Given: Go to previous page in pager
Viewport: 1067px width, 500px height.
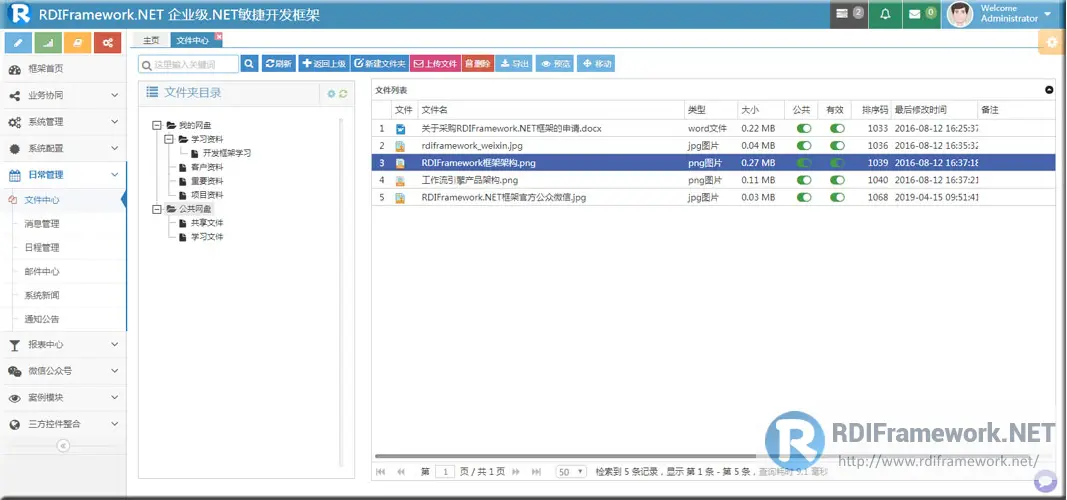Looking at the screenshot, I should 401,471.
